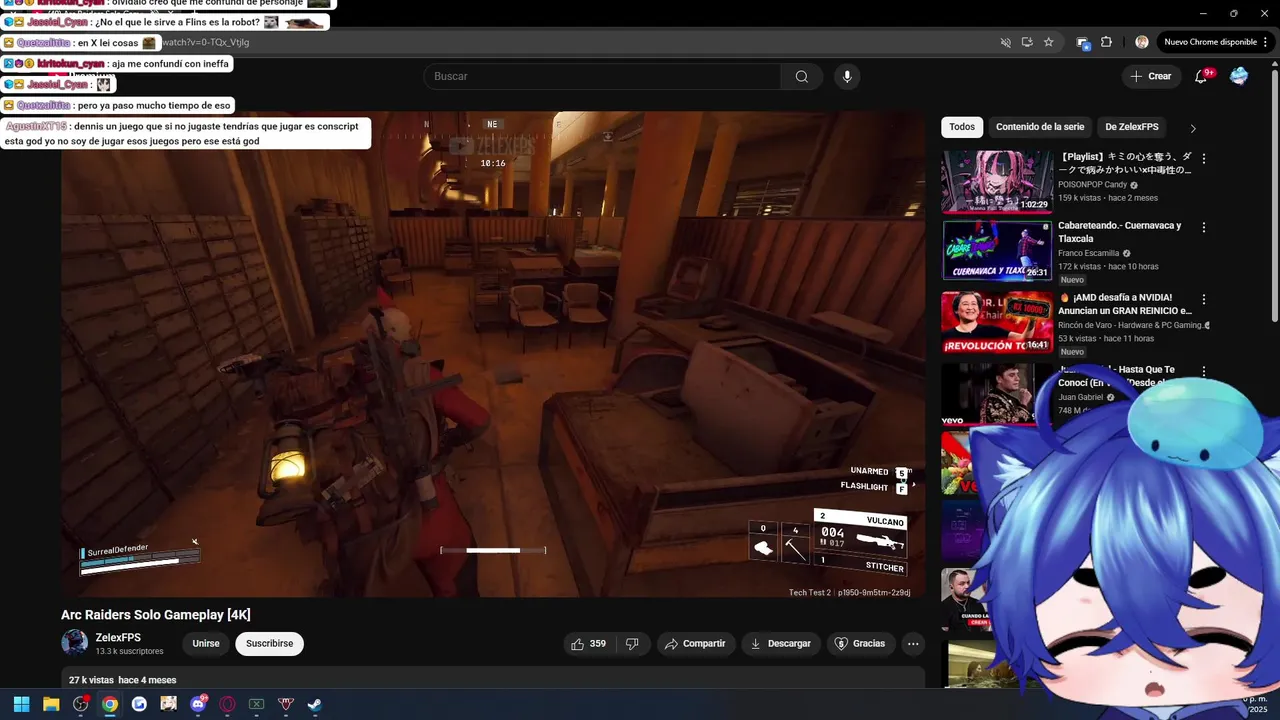Open Steam from the taskbar
This screenshot has width=1280, height=720.
click(x=315, y=704)
